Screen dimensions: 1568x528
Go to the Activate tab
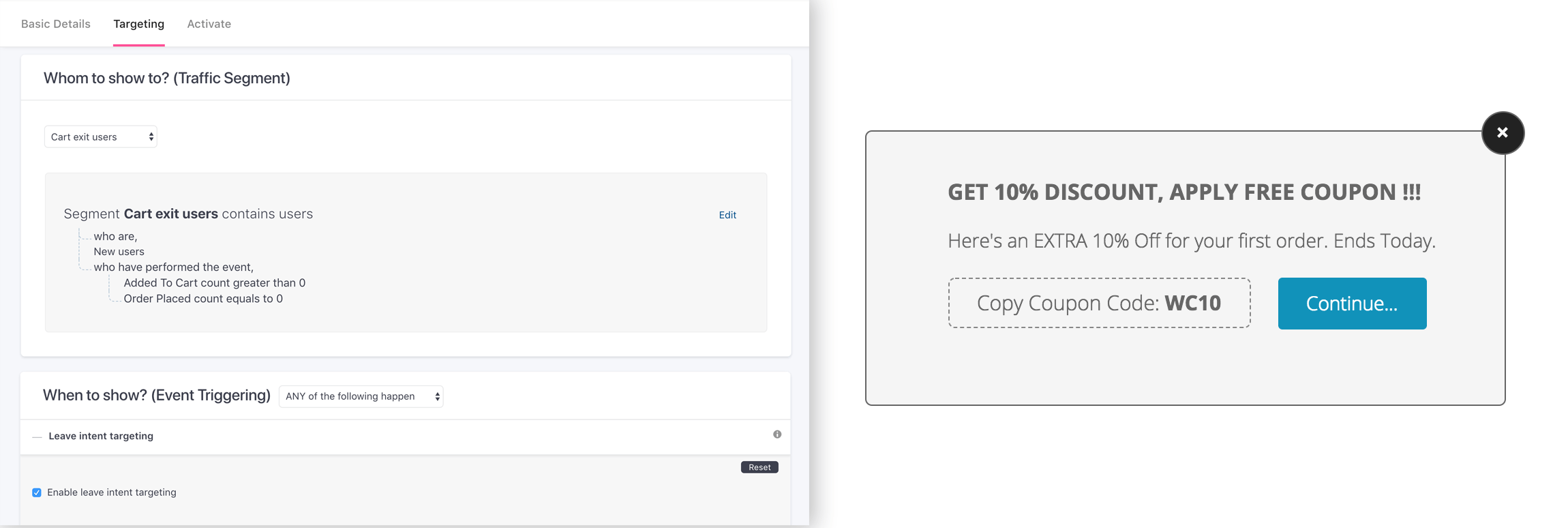coord(209,24)
